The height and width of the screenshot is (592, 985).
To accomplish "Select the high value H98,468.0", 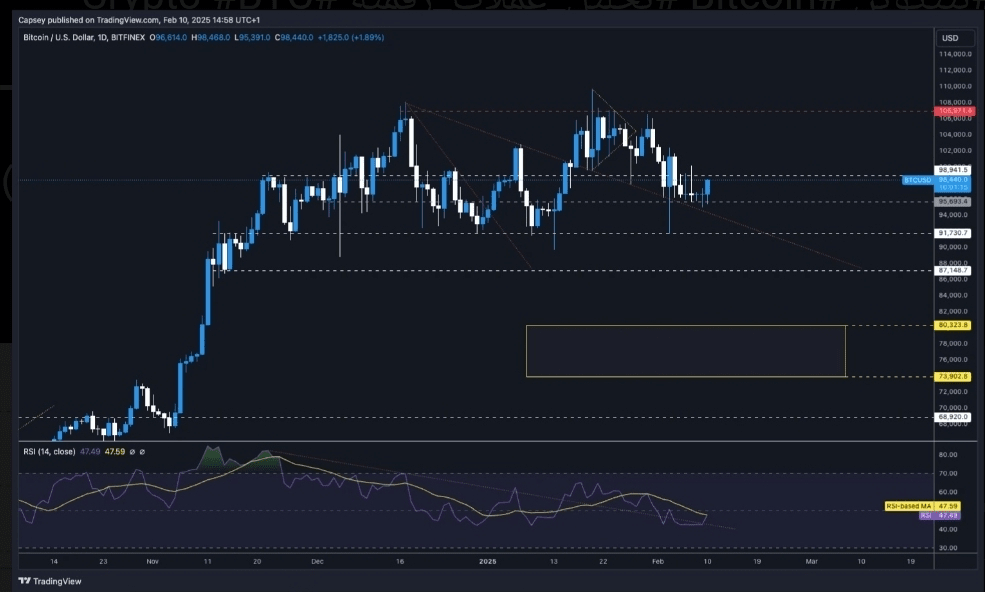I will click(211, 38).
